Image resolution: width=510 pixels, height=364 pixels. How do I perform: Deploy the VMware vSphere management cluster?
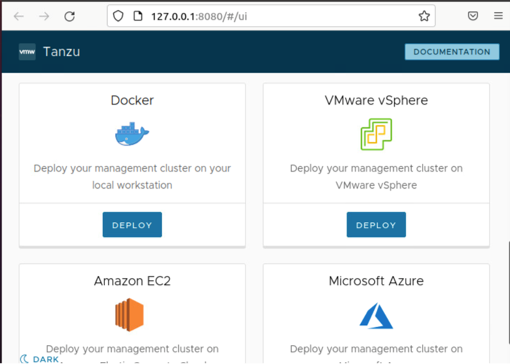[376, 225]
